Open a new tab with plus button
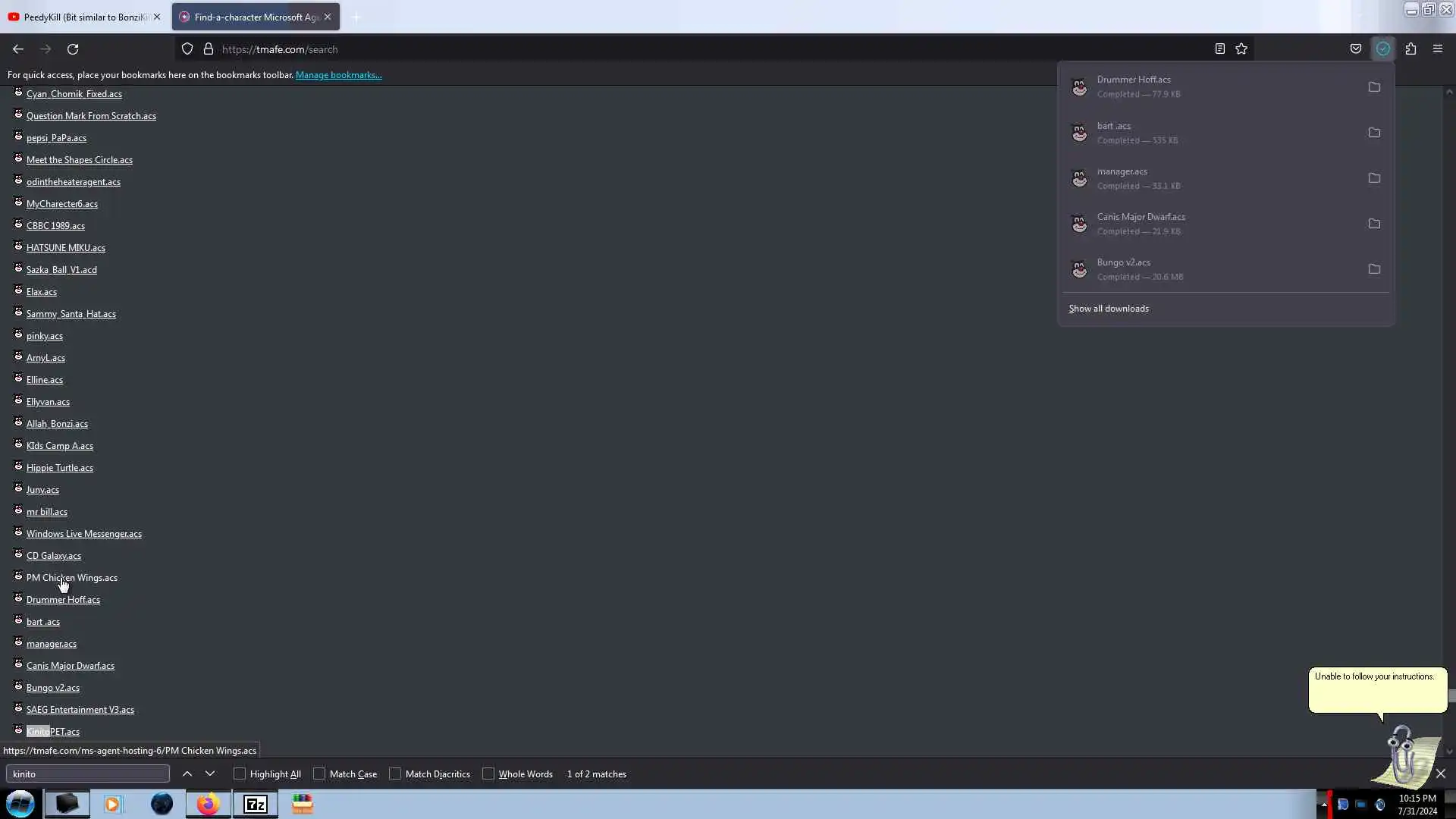 pyautogui.click(x=356, y=17)
